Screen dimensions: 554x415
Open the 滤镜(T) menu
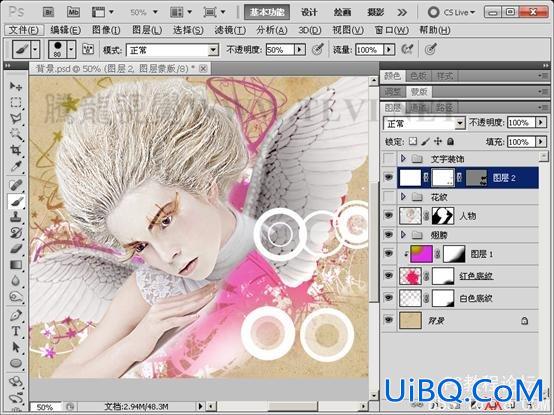pyautogui.click(x=230, y=30)
